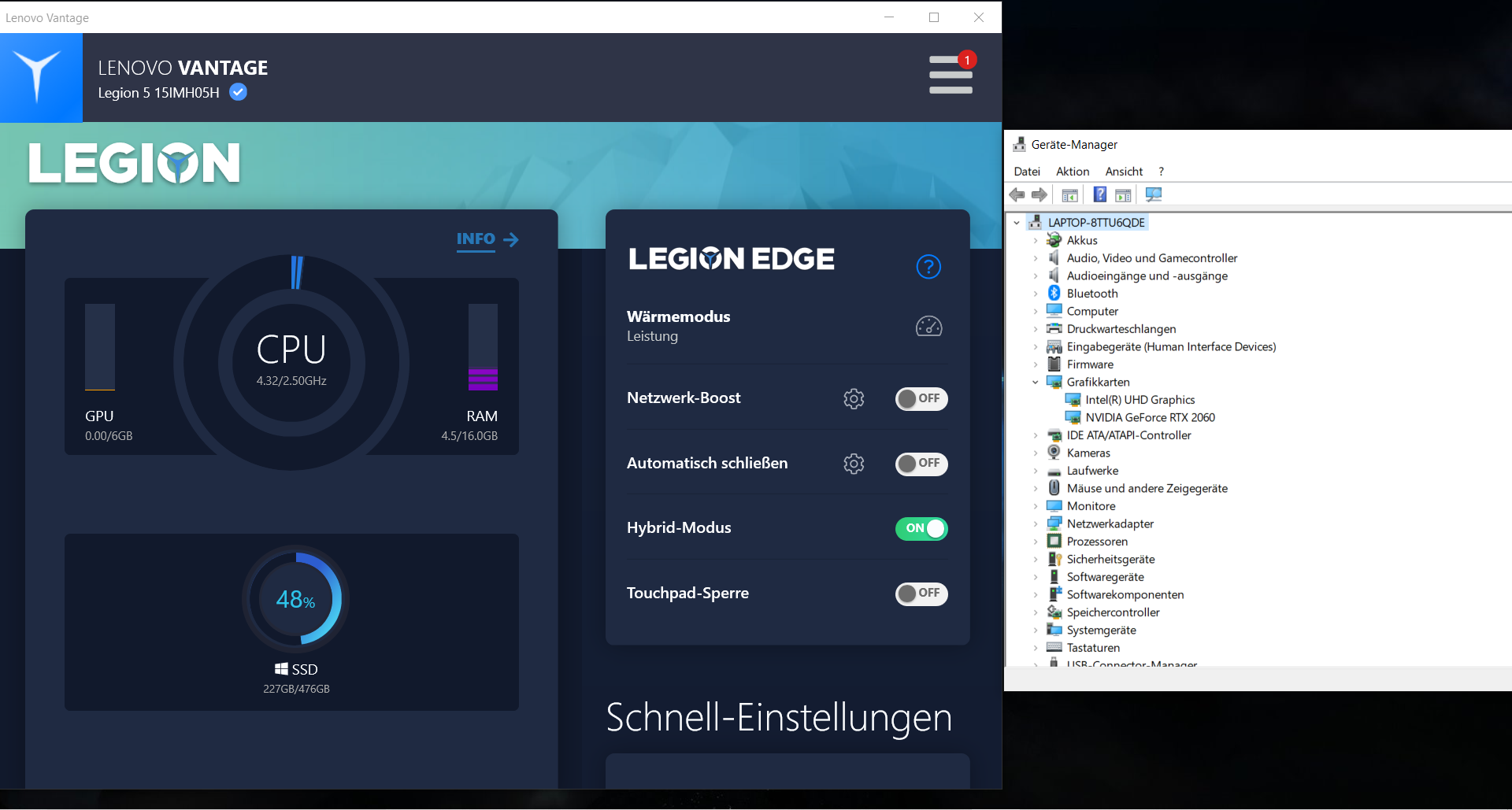Click the 227GB/476GB SSD usage text

pyautogui.click(x=296, y=689)
